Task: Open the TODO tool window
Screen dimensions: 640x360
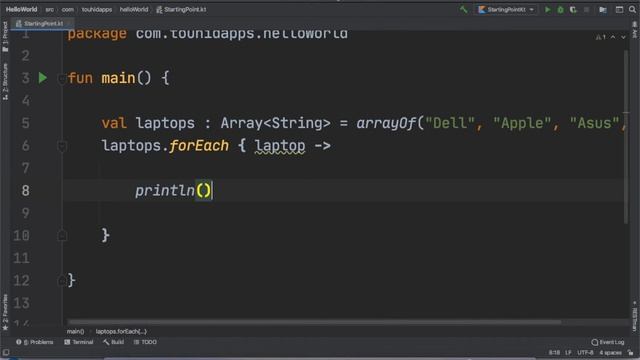Action: (145, 342)
